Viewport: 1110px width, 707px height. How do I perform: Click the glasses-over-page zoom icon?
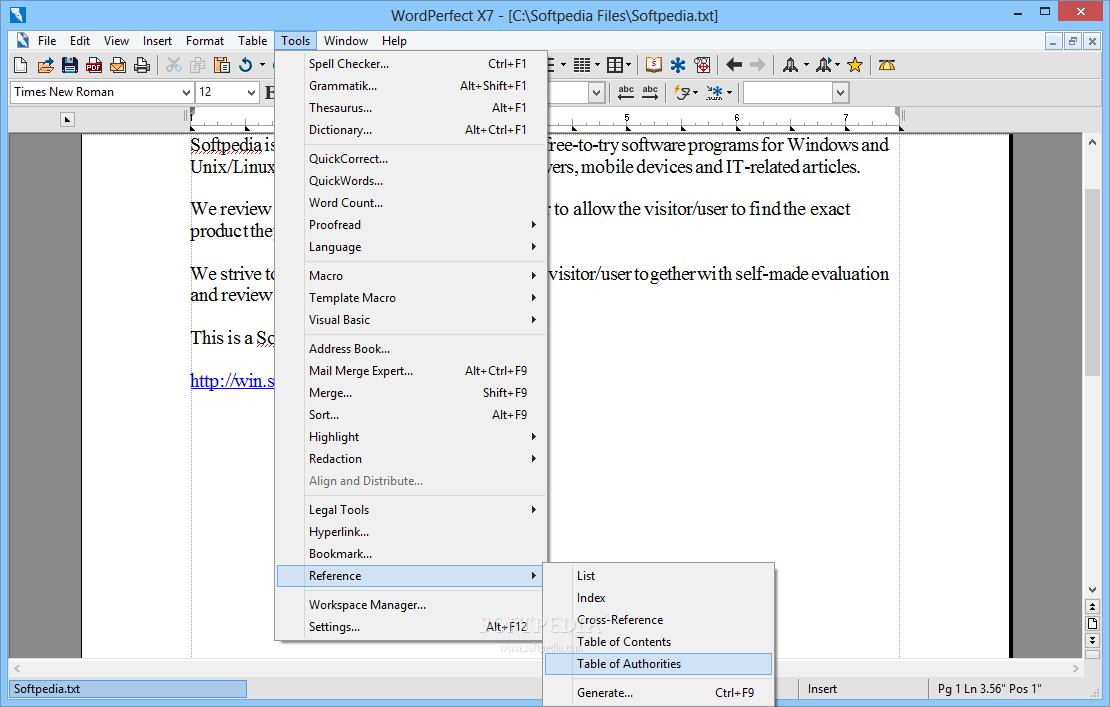(x=702, y=65)
